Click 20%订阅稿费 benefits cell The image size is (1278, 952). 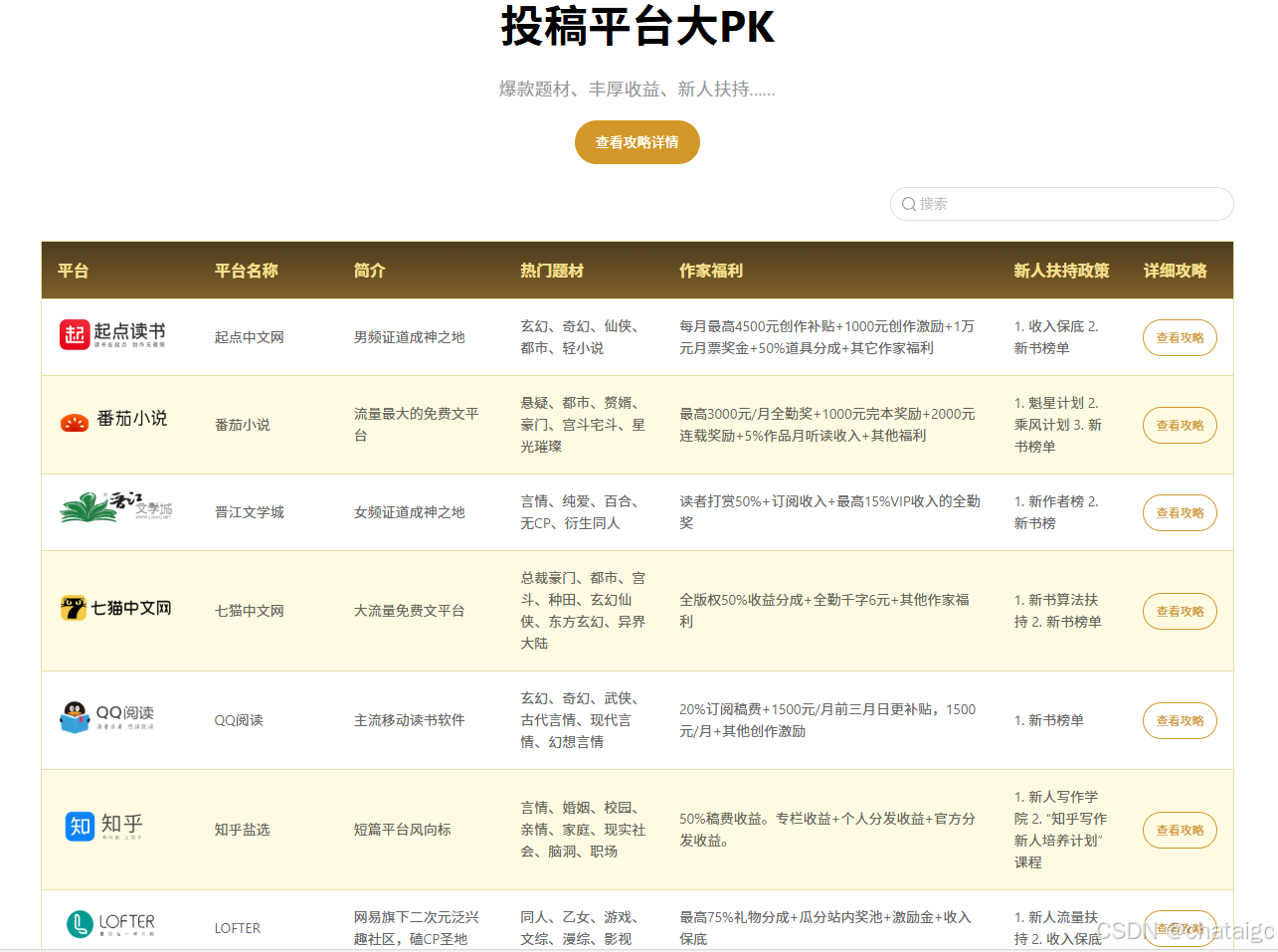point(827,720)
